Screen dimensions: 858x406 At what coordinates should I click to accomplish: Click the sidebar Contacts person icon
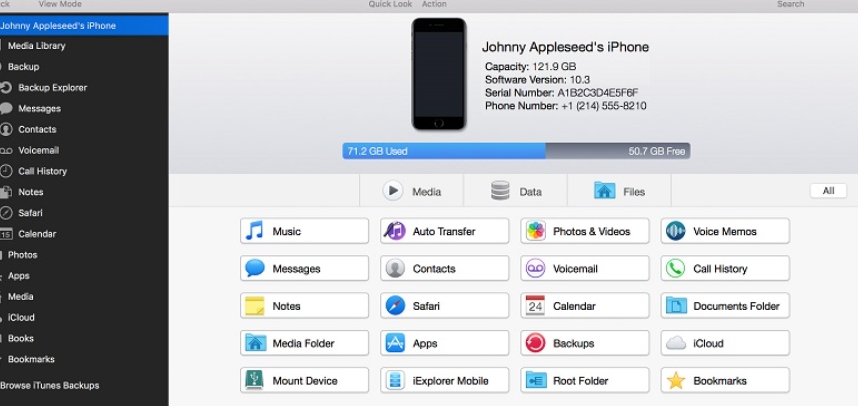(x=6, y=130)
